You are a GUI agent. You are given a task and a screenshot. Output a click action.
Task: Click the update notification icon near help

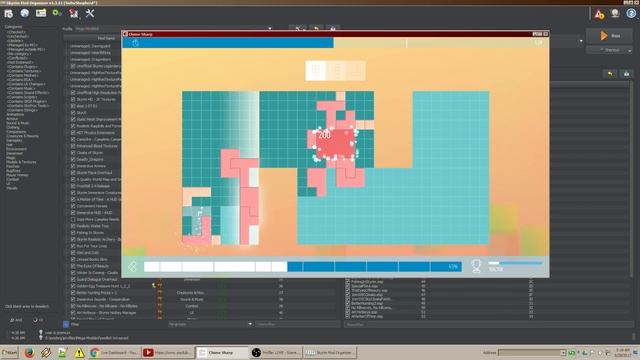click(x=615, y=13)
